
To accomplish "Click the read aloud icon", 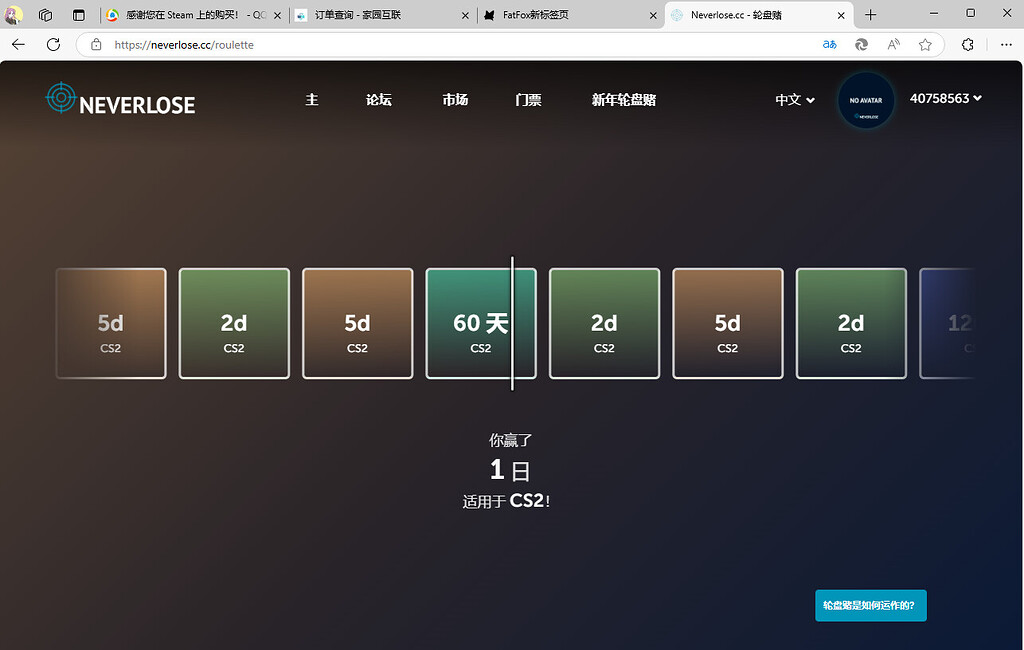I will point(893,44).
